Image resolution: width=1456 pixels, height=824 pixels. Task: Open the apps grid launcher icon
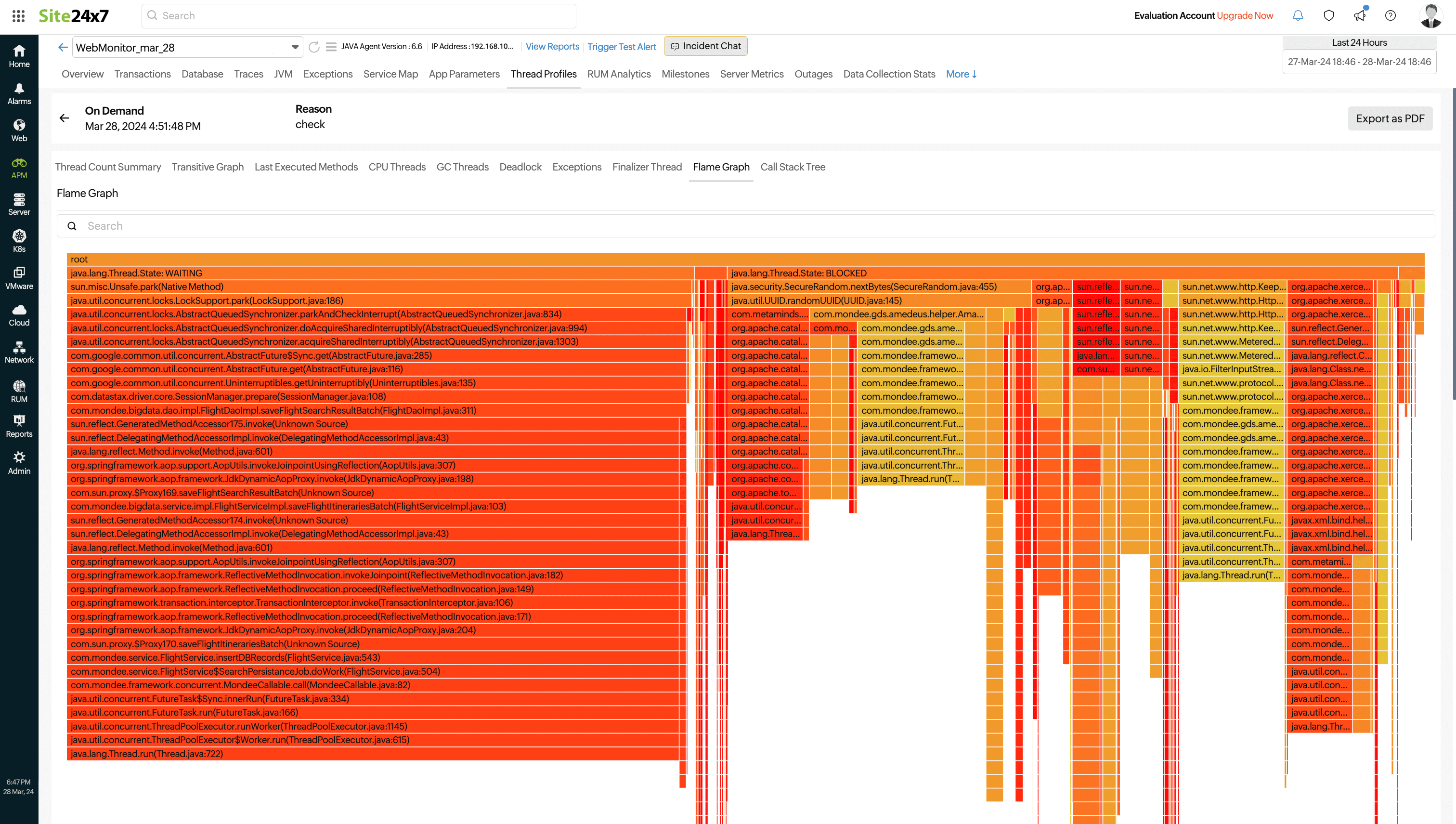click(x=19, y=15)
